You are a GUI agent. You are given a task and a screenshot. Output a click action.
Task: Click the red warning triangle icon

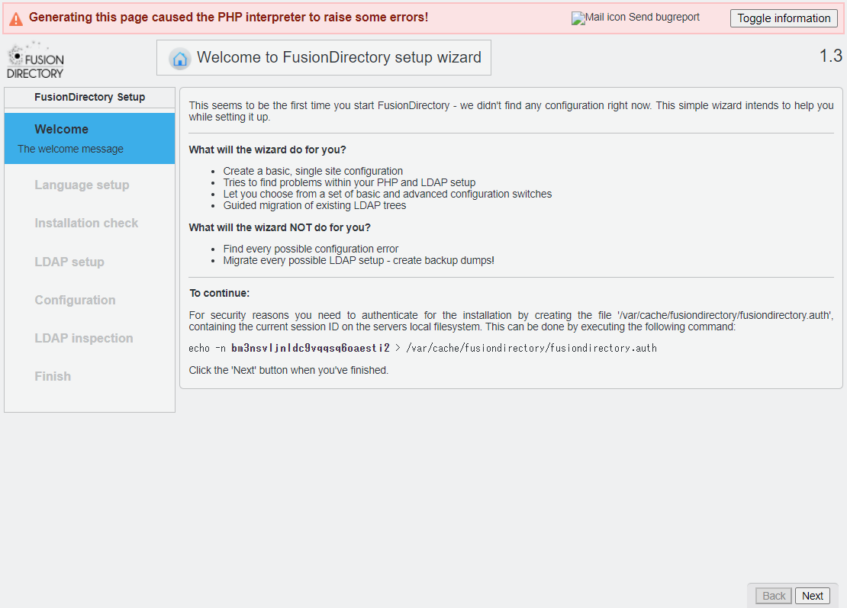16,18
